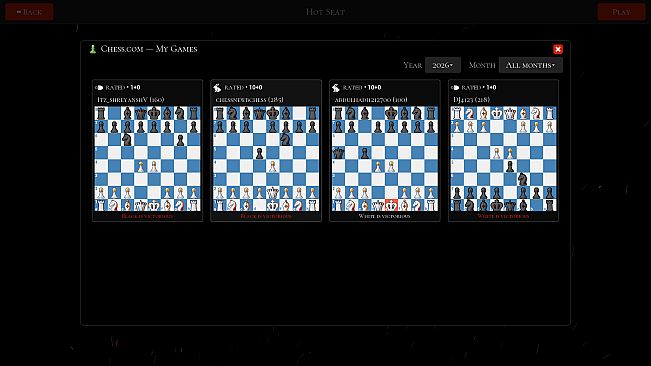
Task: Open the Year dropdown showing 2026
Action: point(443,65)
